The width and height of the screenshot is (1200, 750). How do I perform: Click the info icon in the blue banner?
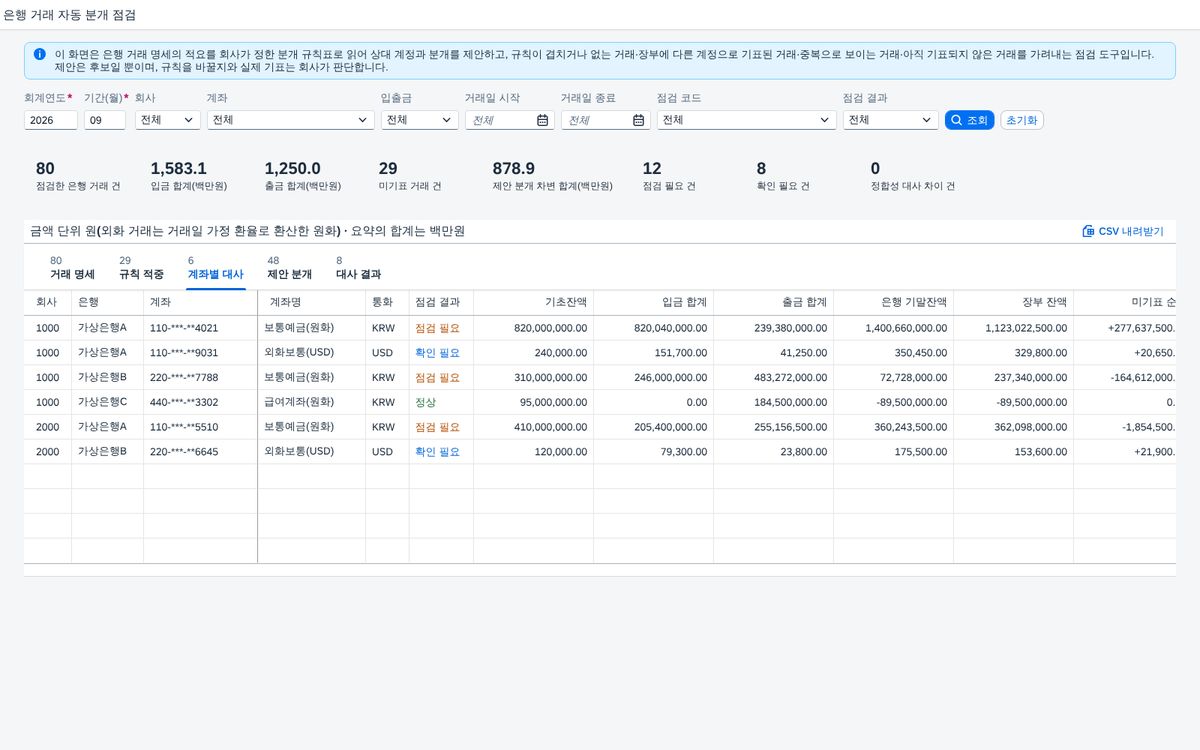[x=39, y=54]
